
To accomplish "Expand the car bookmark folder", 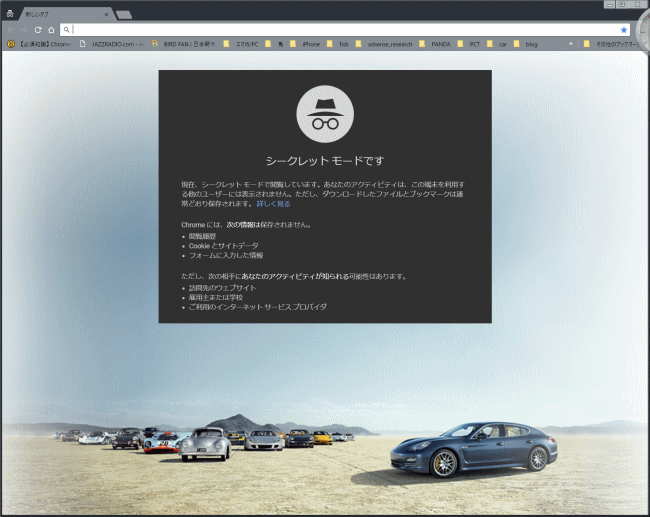I will [497, 44].
